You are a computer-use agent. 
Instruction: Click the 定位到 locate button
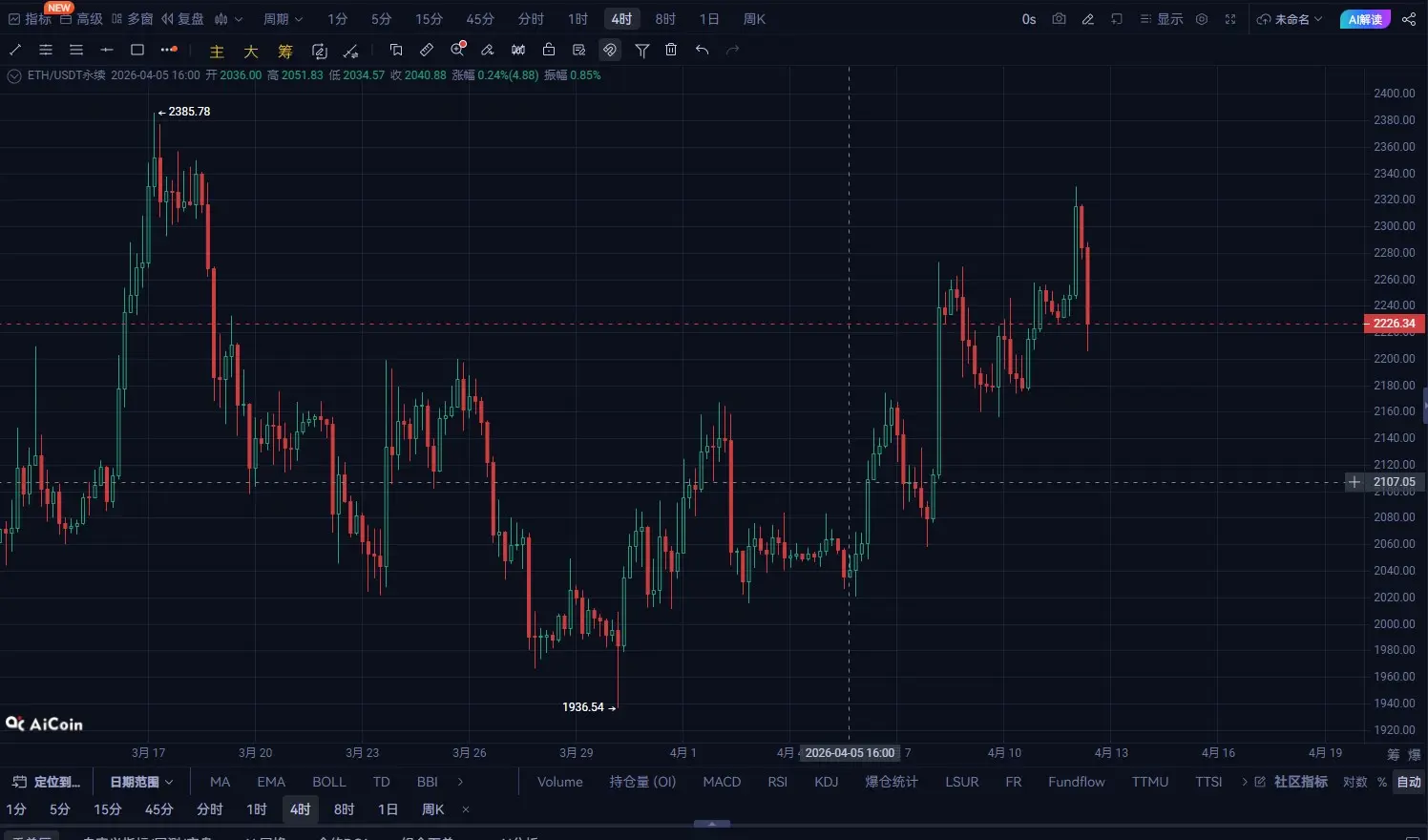[47, 782]
